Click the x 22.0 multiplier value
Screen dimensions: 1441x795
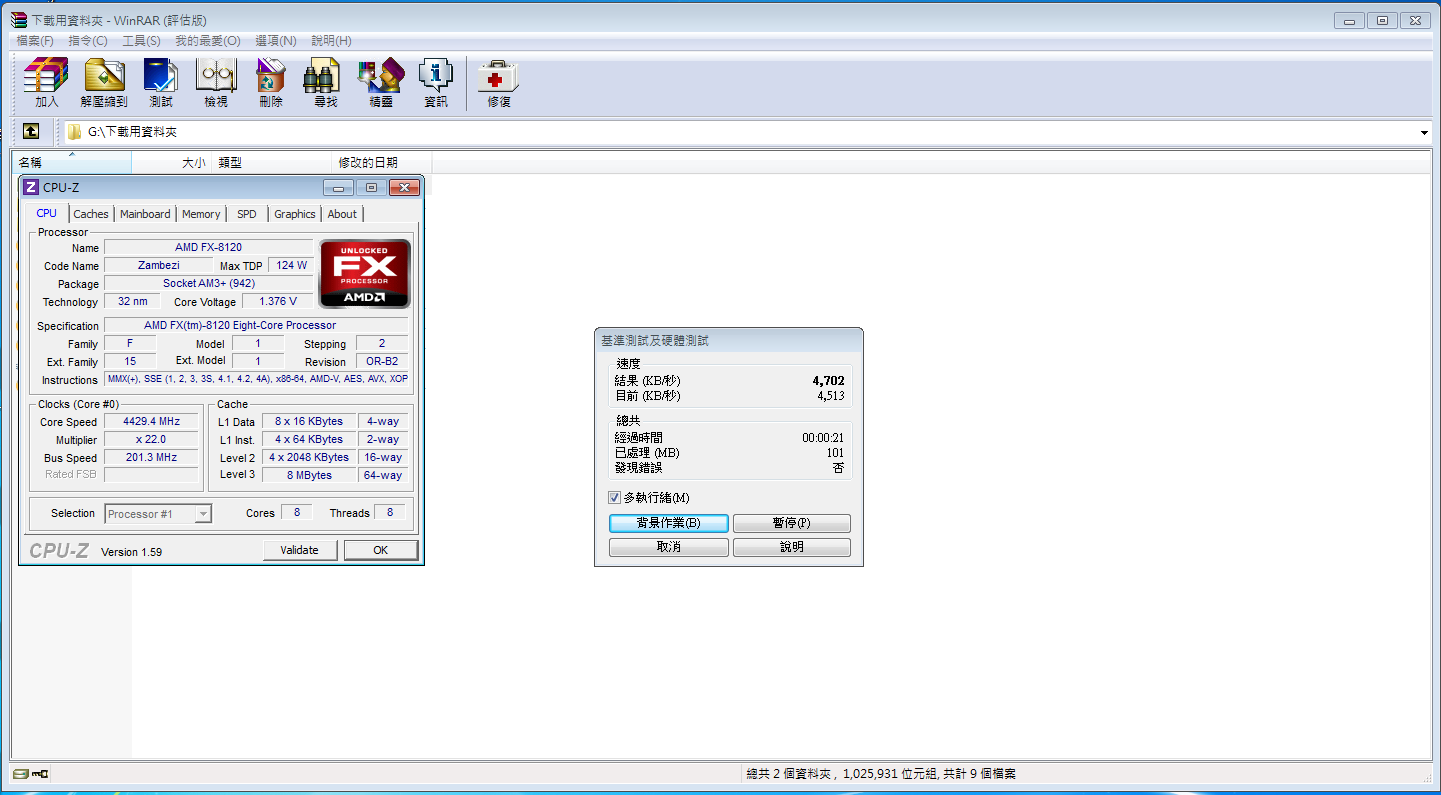(151, 439)
